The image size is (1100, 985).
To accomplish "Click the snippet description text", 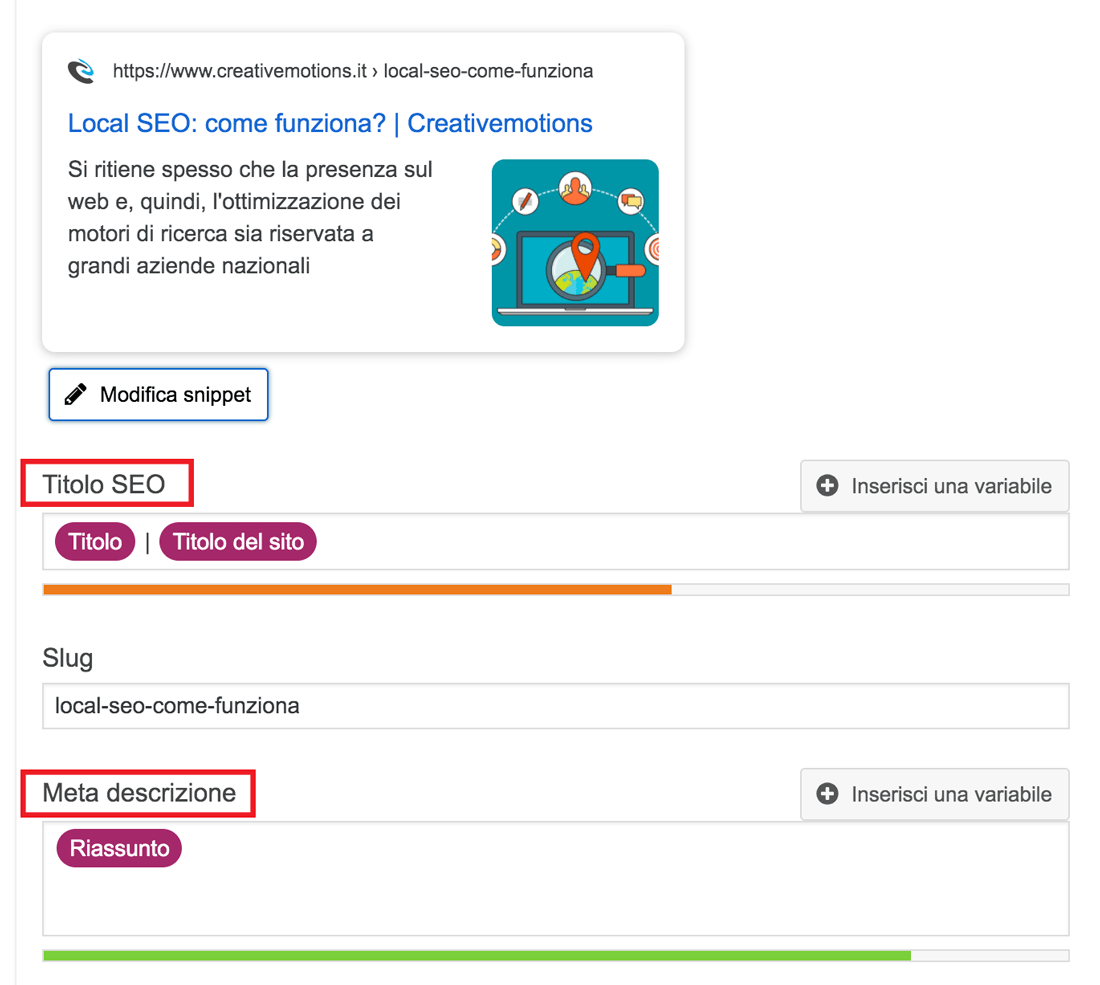I will (x=250, y=217).
